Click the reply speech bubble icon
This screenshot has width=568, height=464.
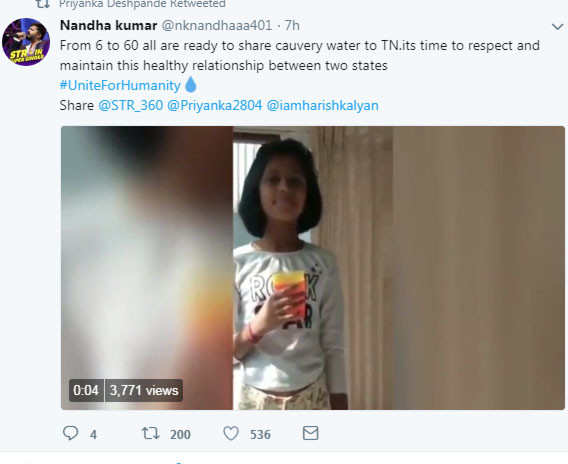pos(70,433)
